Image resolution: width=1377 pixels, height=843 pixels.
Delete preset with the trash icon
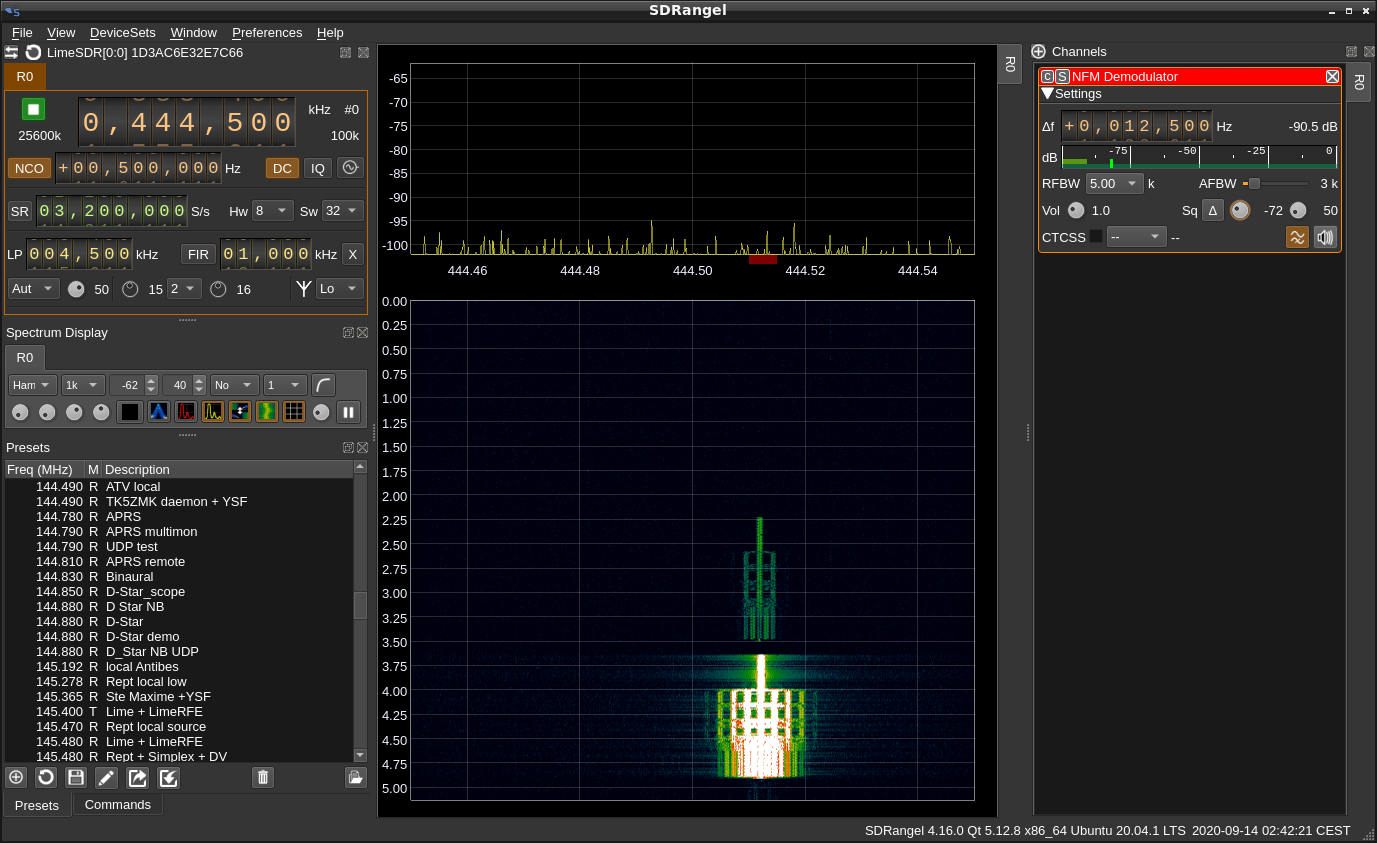pyautogui.click(x=263, y=777)
